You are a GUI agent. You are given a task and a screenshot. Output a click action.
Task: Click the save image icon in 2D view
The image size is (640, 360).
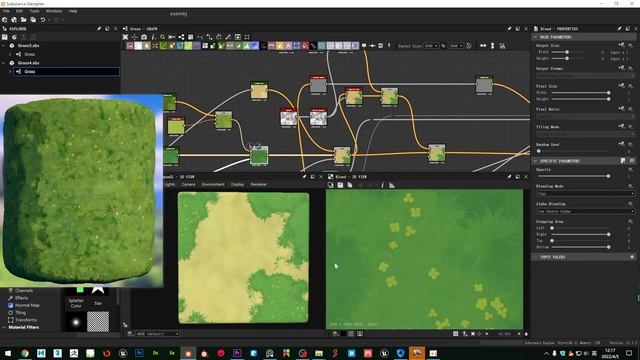(340, 185)
